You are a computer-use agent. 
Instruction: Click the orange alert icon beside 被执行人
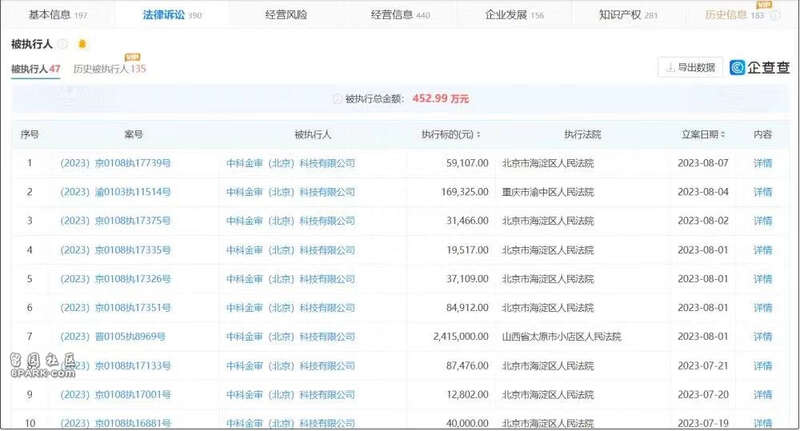coord(82,44)
